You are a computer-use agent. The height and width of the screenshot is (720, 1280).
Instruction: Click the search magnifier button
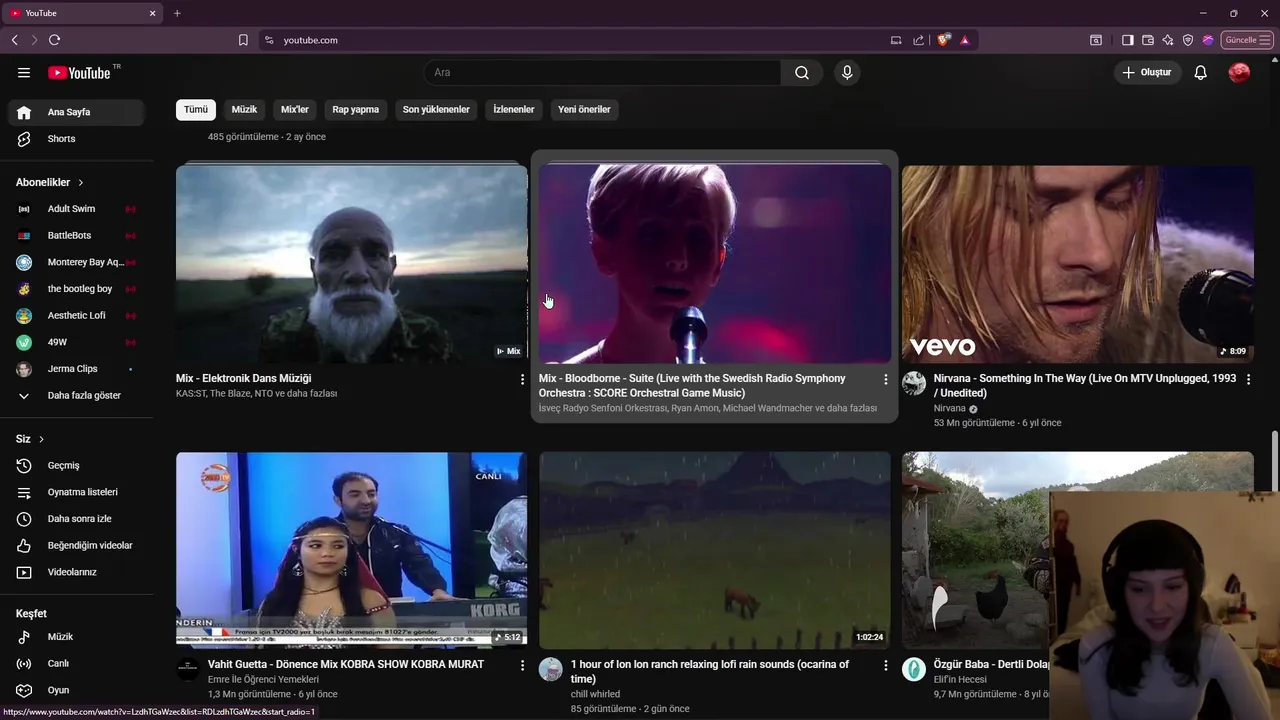pos(802,72)
